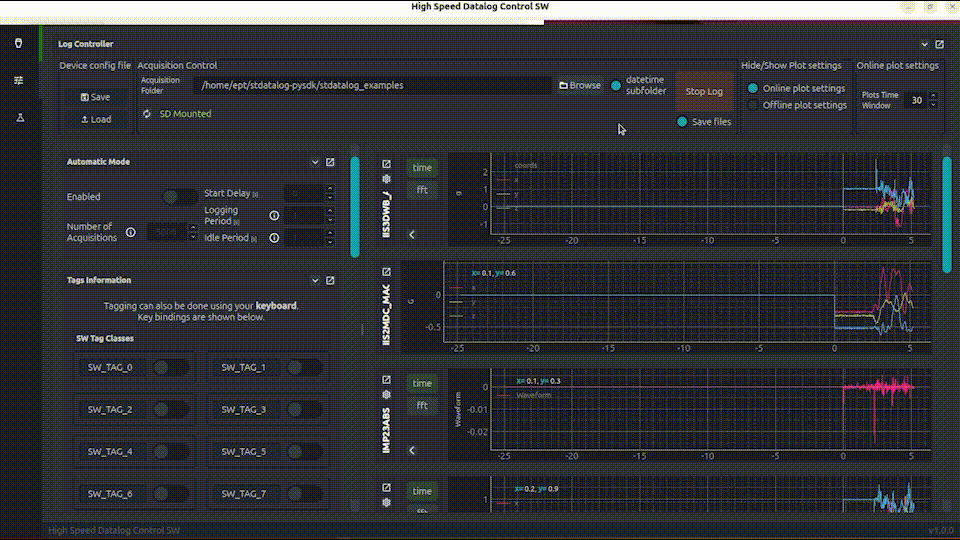Save the device config file
This screenshot has width=960, height=540.
(x=96, y=97)
